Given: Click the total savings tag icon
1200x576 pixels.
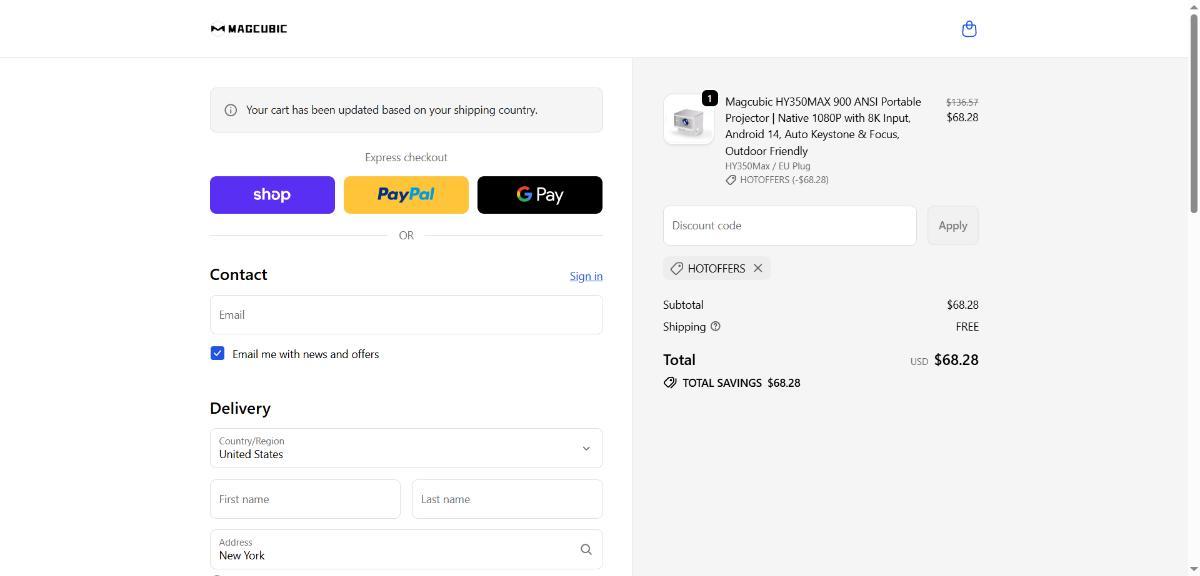Looking at the screenshot, I should pos(670,383).
